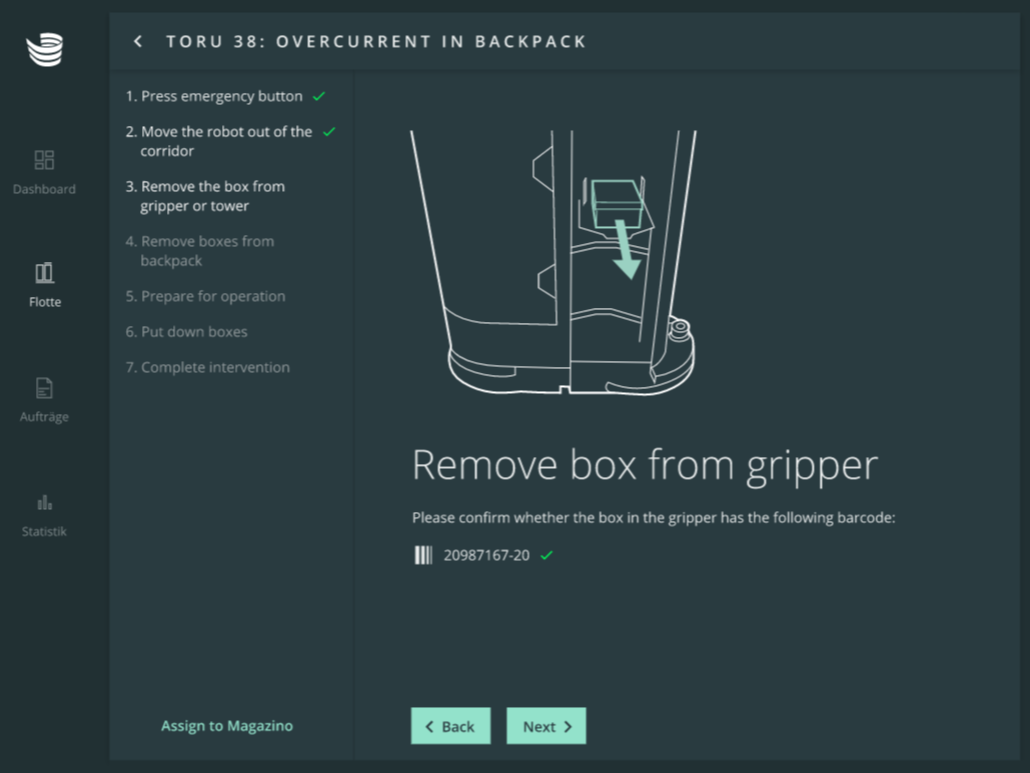The width and height of the screenshot is (1030, 773).
Task: Click checkmark beside Move the robot step
Action: point(329,132)
